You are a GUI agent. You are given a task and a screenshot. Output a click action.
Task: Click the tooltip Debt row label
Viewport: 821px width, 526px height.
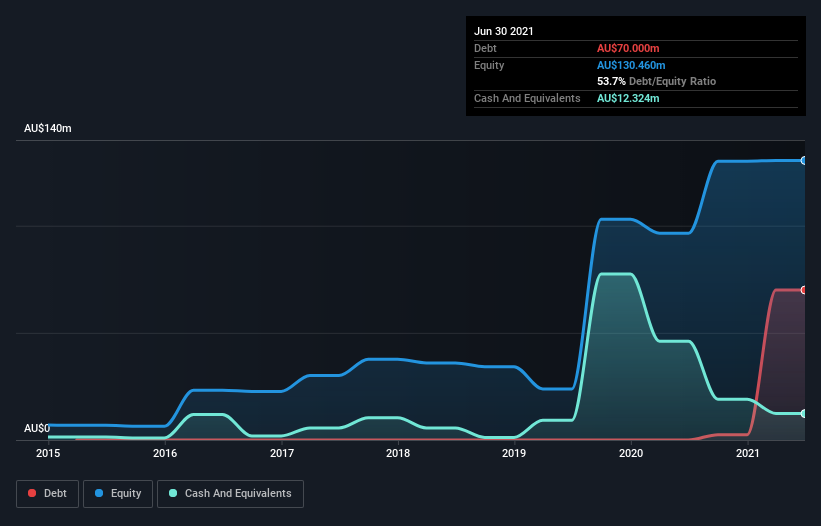tap(485, 48)
